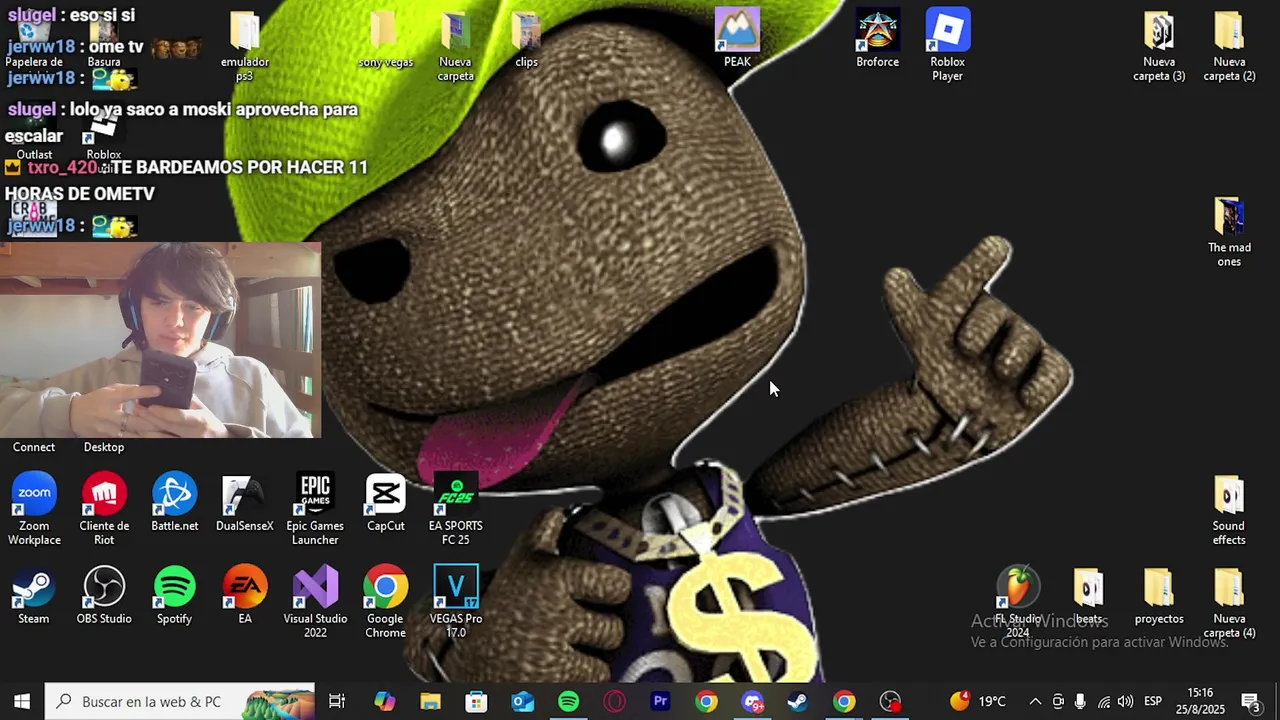
Task: Click the webcam overlay of the streamer
Action: coord(160,340)
